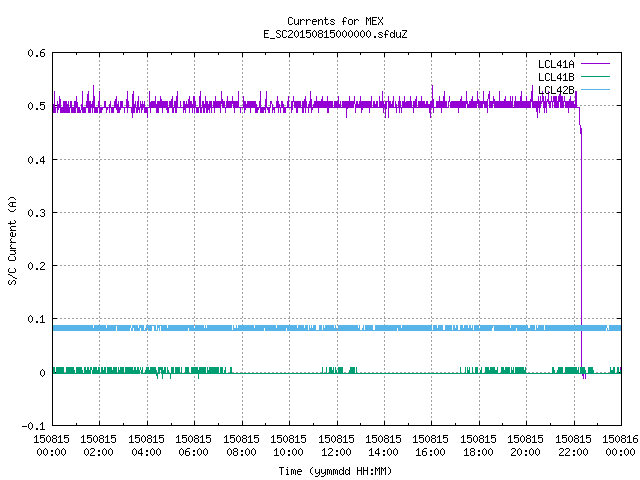
Task: Select the LCL41A legend label
Action: (x=556, y=64)
